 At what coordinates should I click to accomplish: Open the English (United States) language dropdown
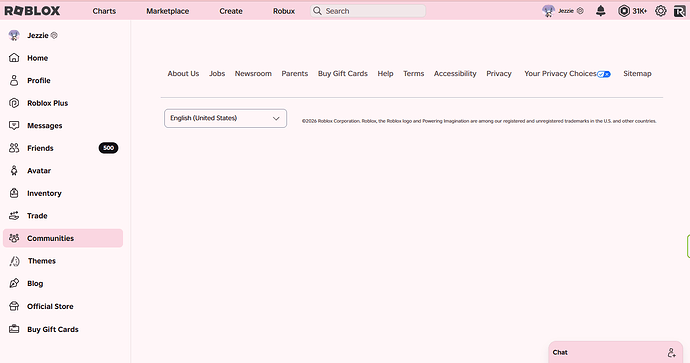coord(225,118)
